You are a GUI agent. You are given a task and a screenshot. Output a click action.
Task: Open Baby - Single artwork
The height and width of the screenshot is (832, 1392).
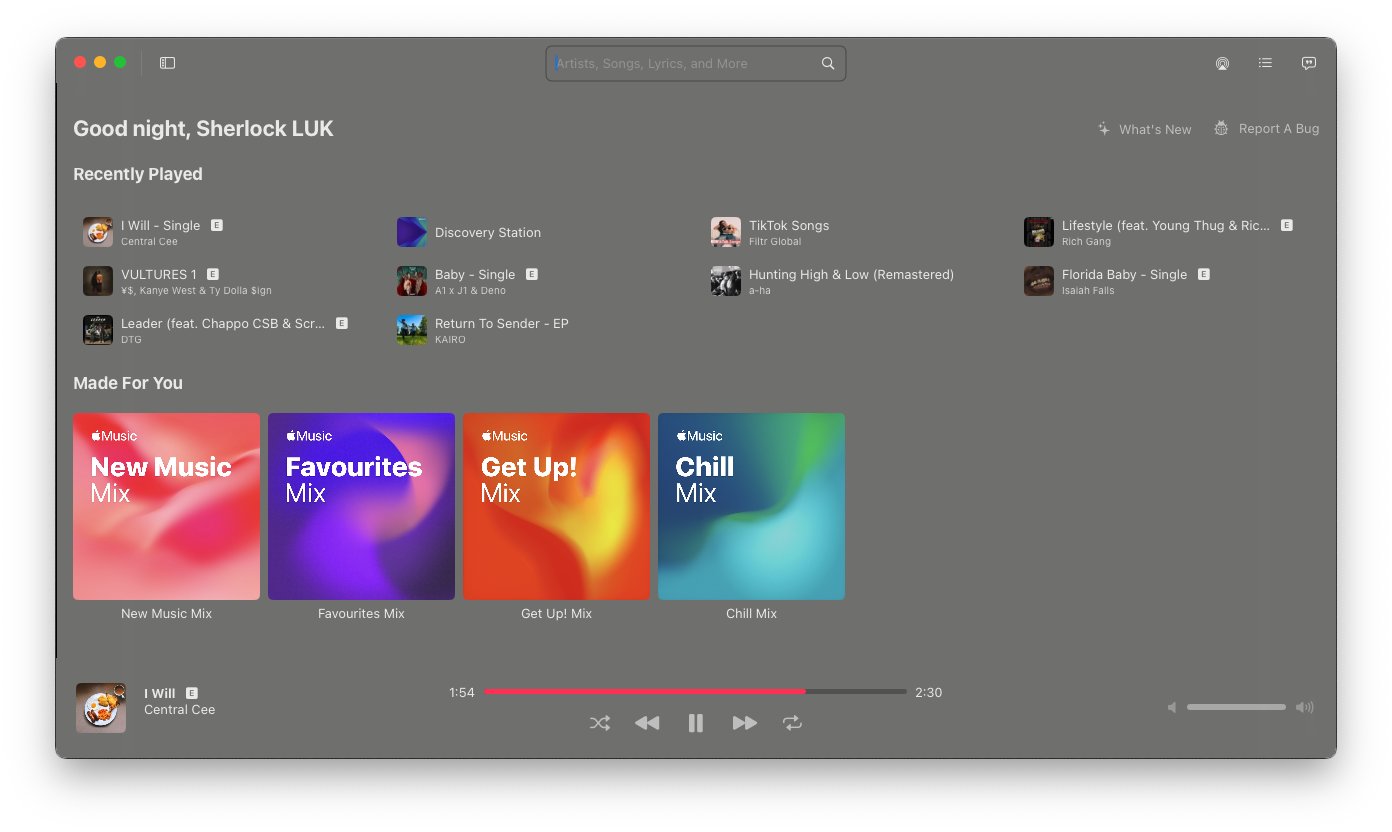tap(412, 281)
